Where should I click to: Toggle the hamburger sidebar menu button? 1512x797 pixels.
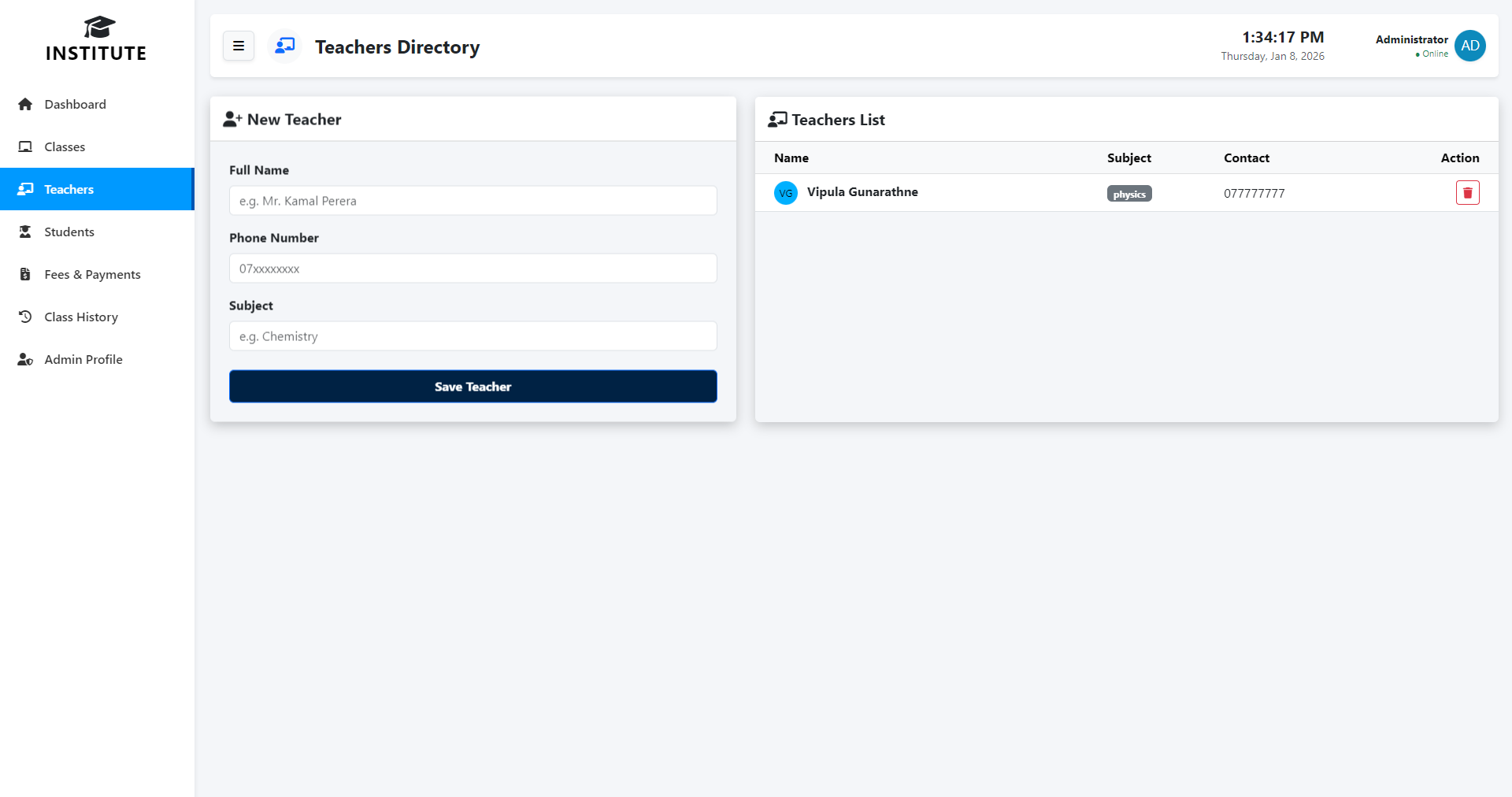click(x=239, y=46)
